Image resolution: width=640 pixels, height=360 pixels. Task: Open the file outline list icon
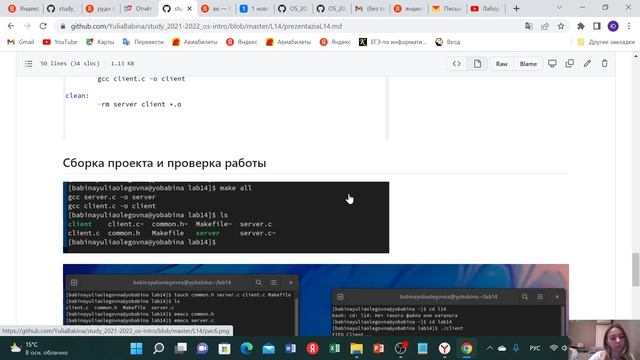(28, 64)
